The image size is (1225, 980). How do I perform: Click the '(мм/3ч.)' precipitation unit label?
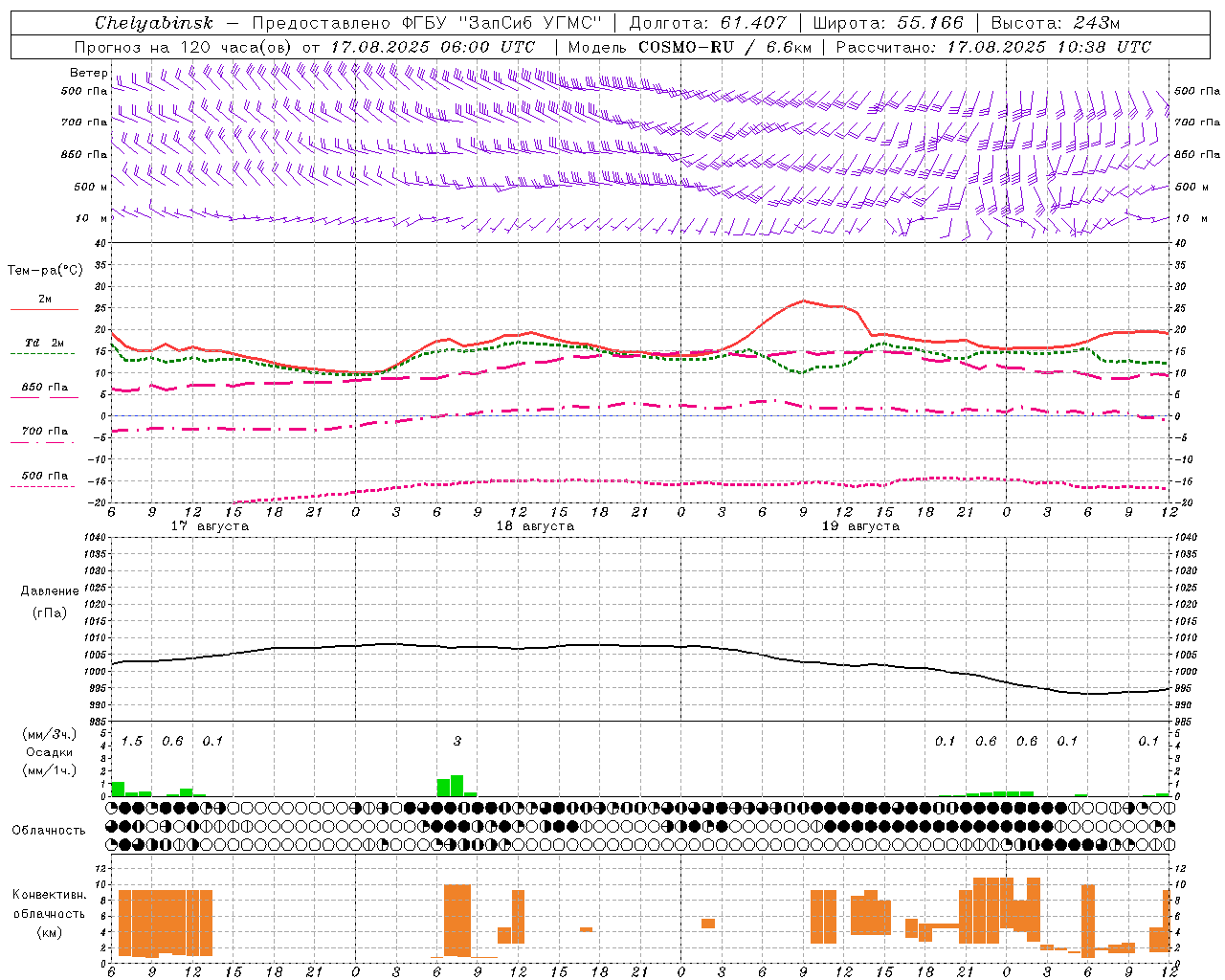click(x=49, y=734)
